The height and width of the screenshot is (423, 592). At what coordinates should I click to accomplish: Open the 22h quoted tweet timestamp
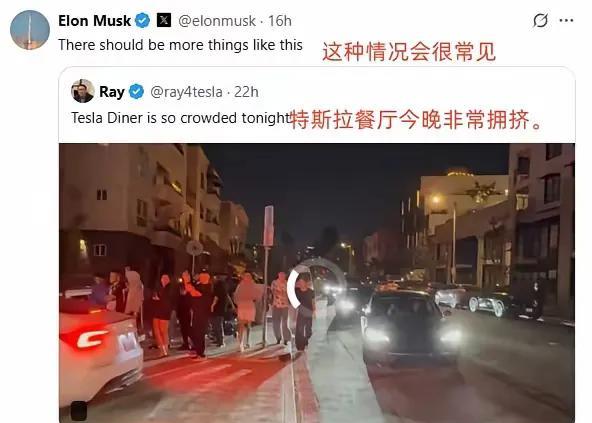click(246, 92)
